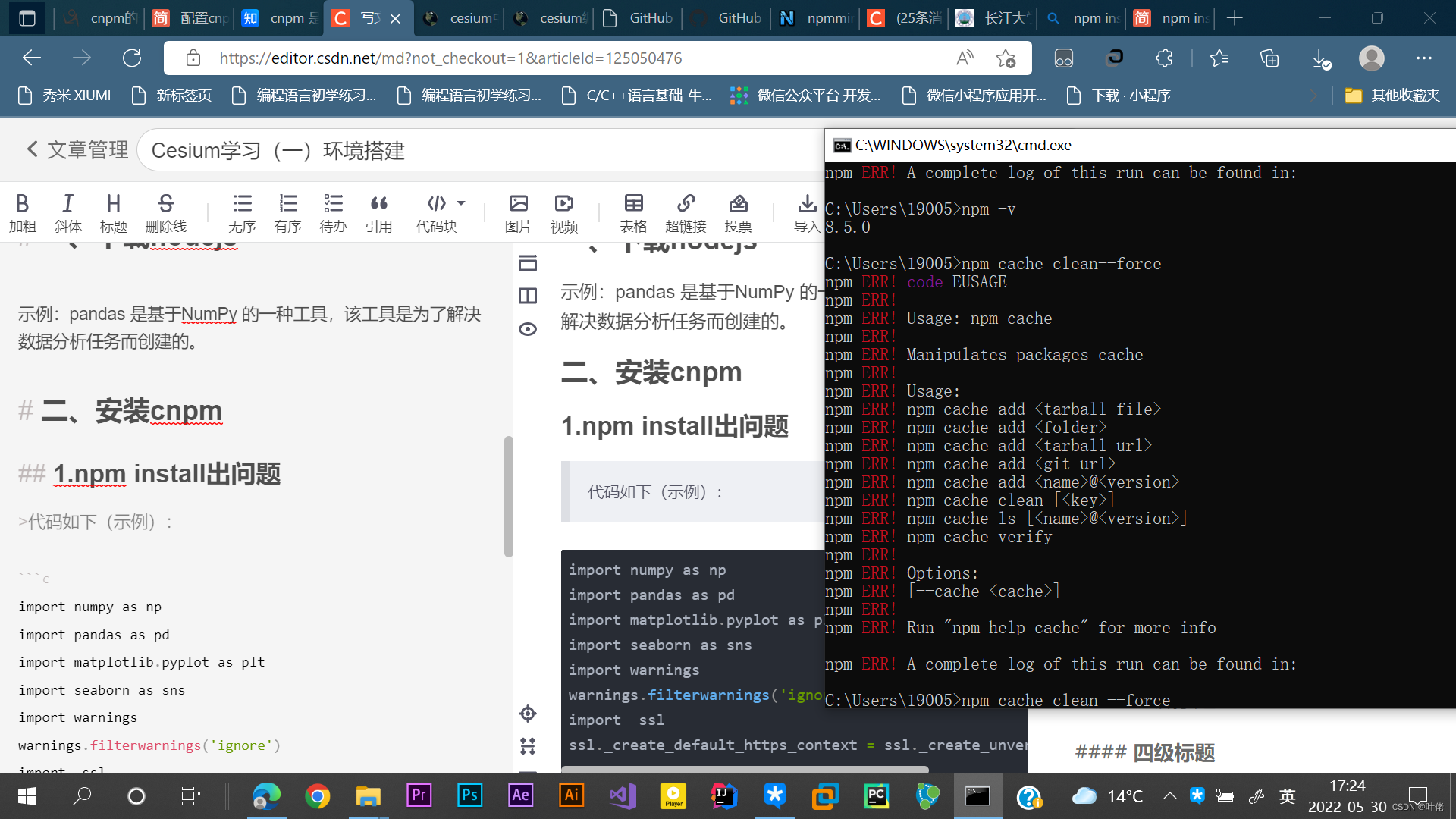This screenshot has height=819, width=1456.
Task: Open a new browser tab
Action: 1235,18
